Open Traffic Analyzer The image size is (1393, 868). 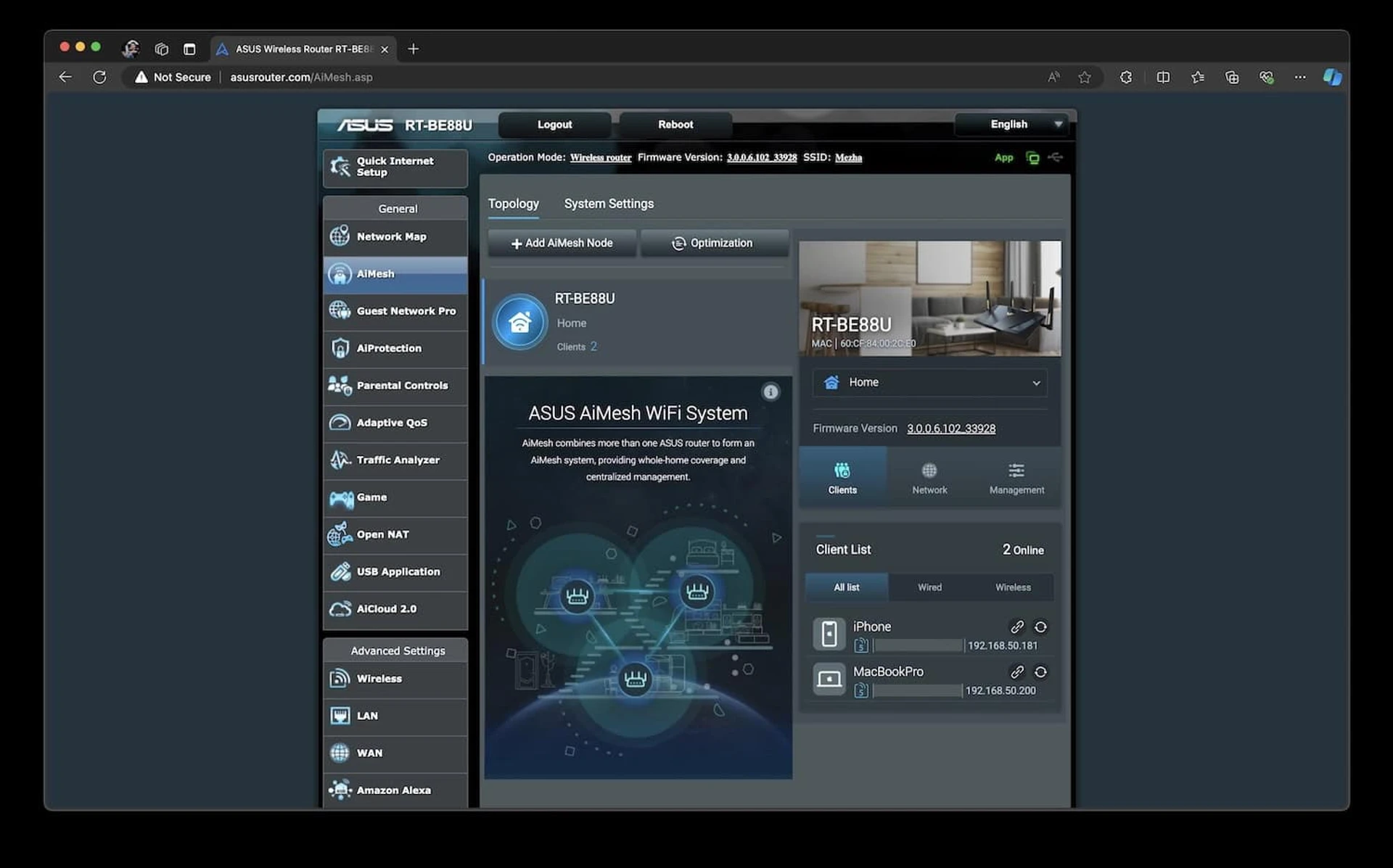coord(395,460)
